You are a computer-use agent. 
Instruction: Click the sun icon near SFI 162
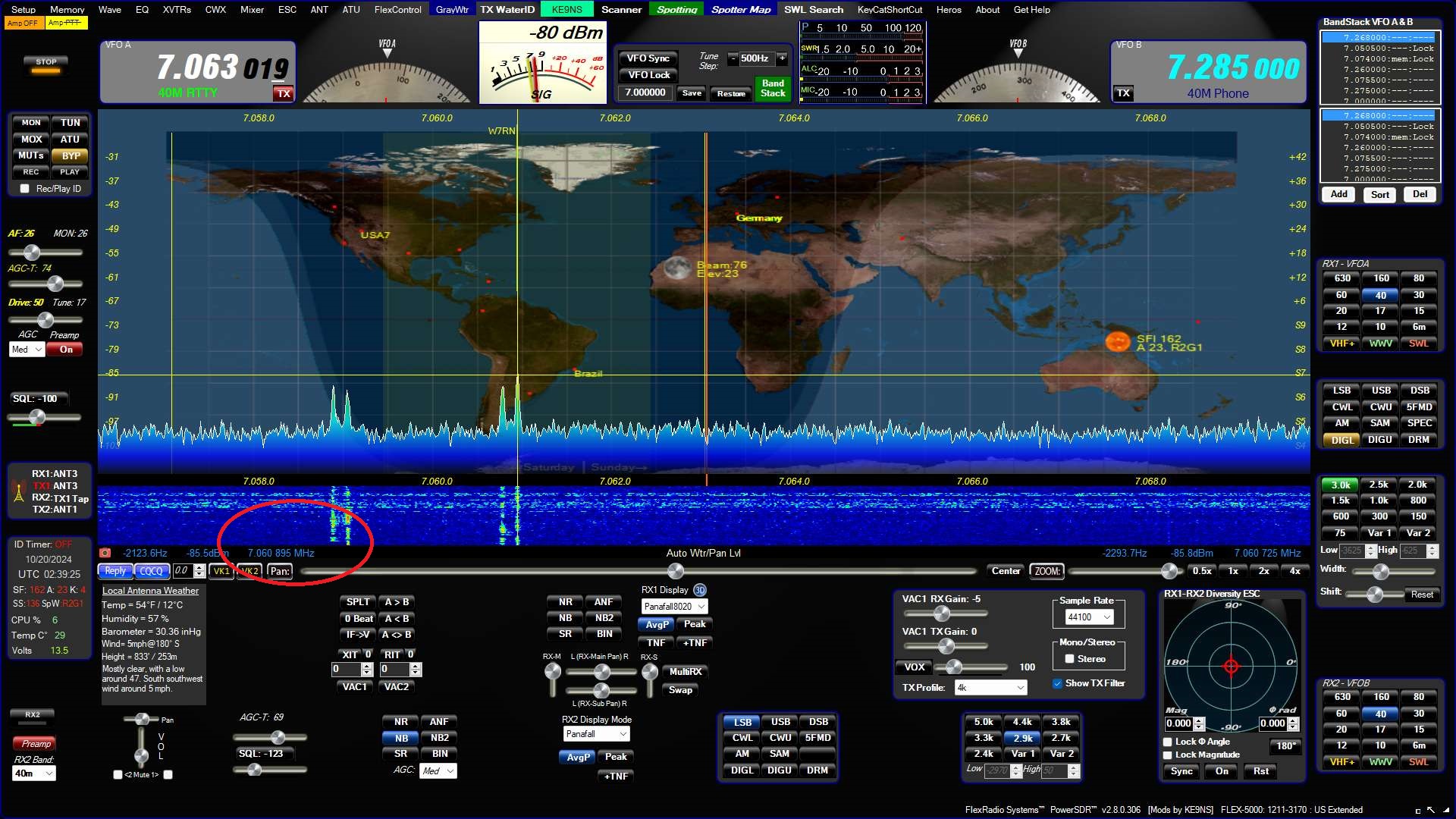[x=1117, y=341]
